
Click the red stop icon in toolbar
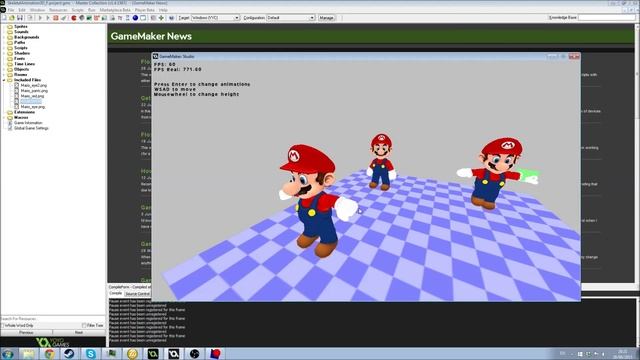(x=56, y=18)
